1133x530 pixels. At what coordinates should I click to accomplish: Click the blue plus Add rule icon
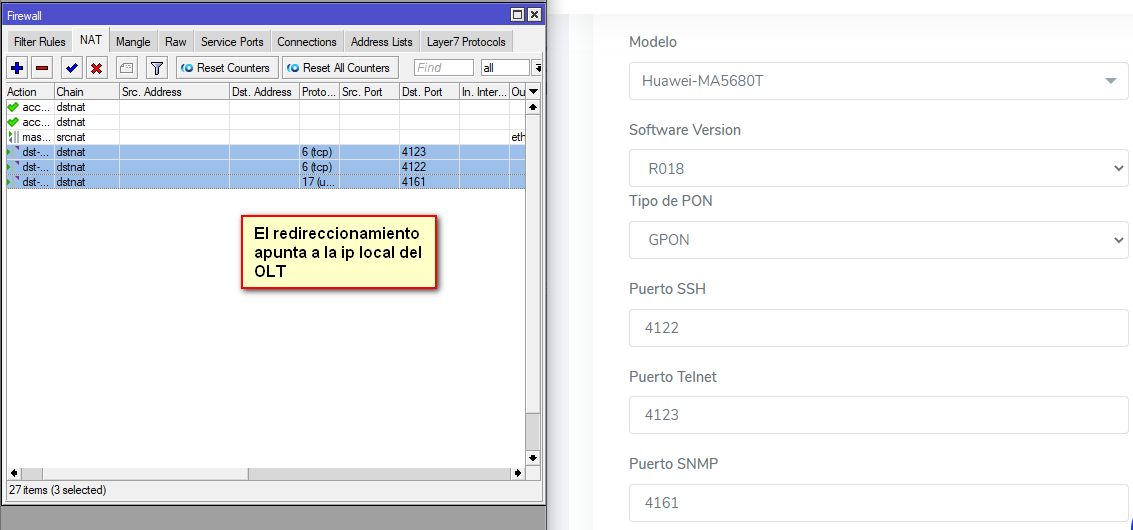(x=17, y=68)
